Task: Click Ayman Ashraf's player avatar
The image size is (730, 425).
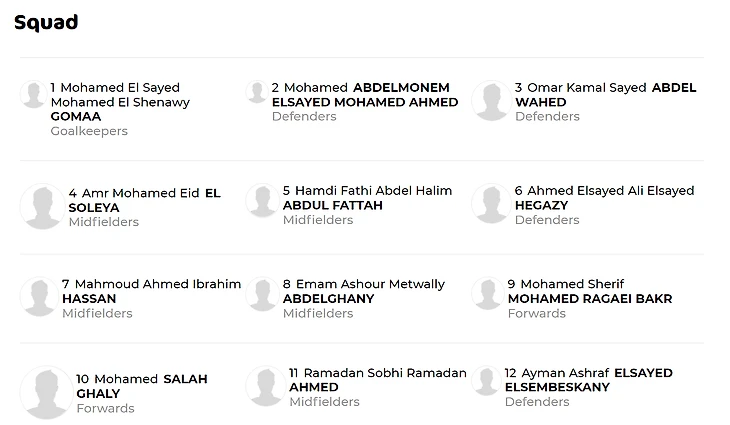Action: [486, 380]
